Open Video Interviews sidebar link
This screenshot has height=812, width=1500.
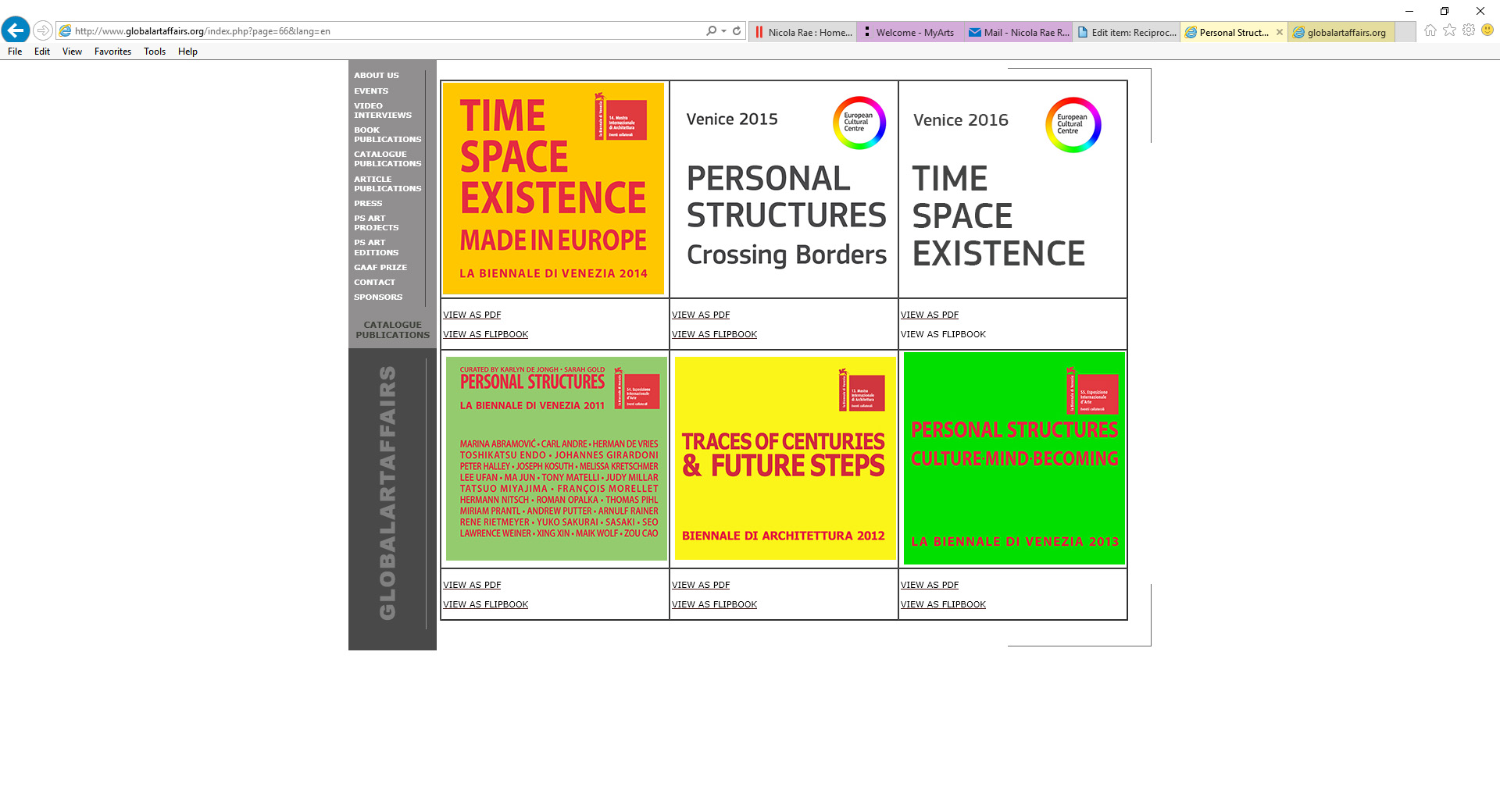click(382, 111)
